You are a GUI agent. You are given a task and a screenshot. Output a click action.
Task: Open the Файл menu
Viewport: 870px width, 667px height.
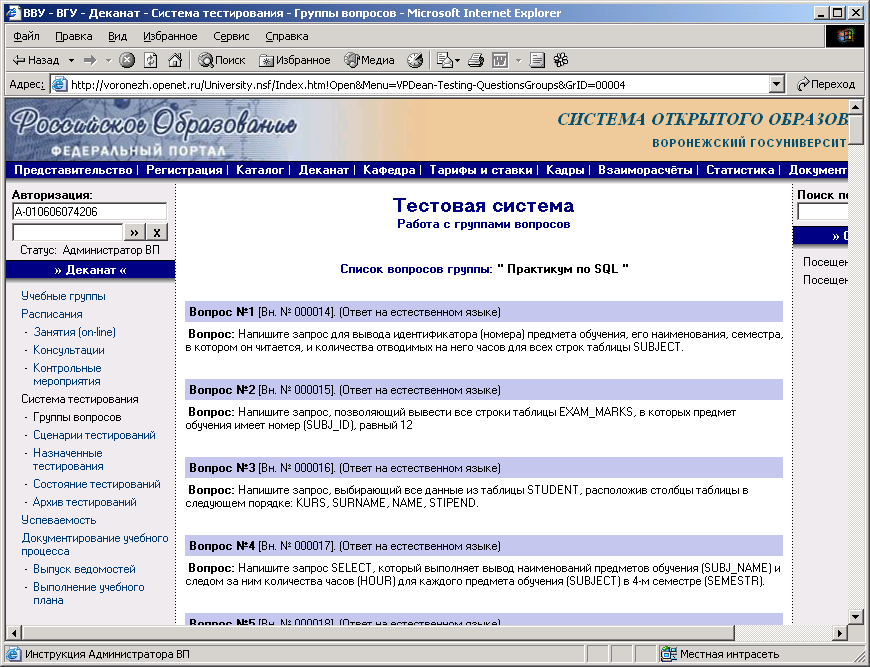pyautogui.click(x=26, y=36)
